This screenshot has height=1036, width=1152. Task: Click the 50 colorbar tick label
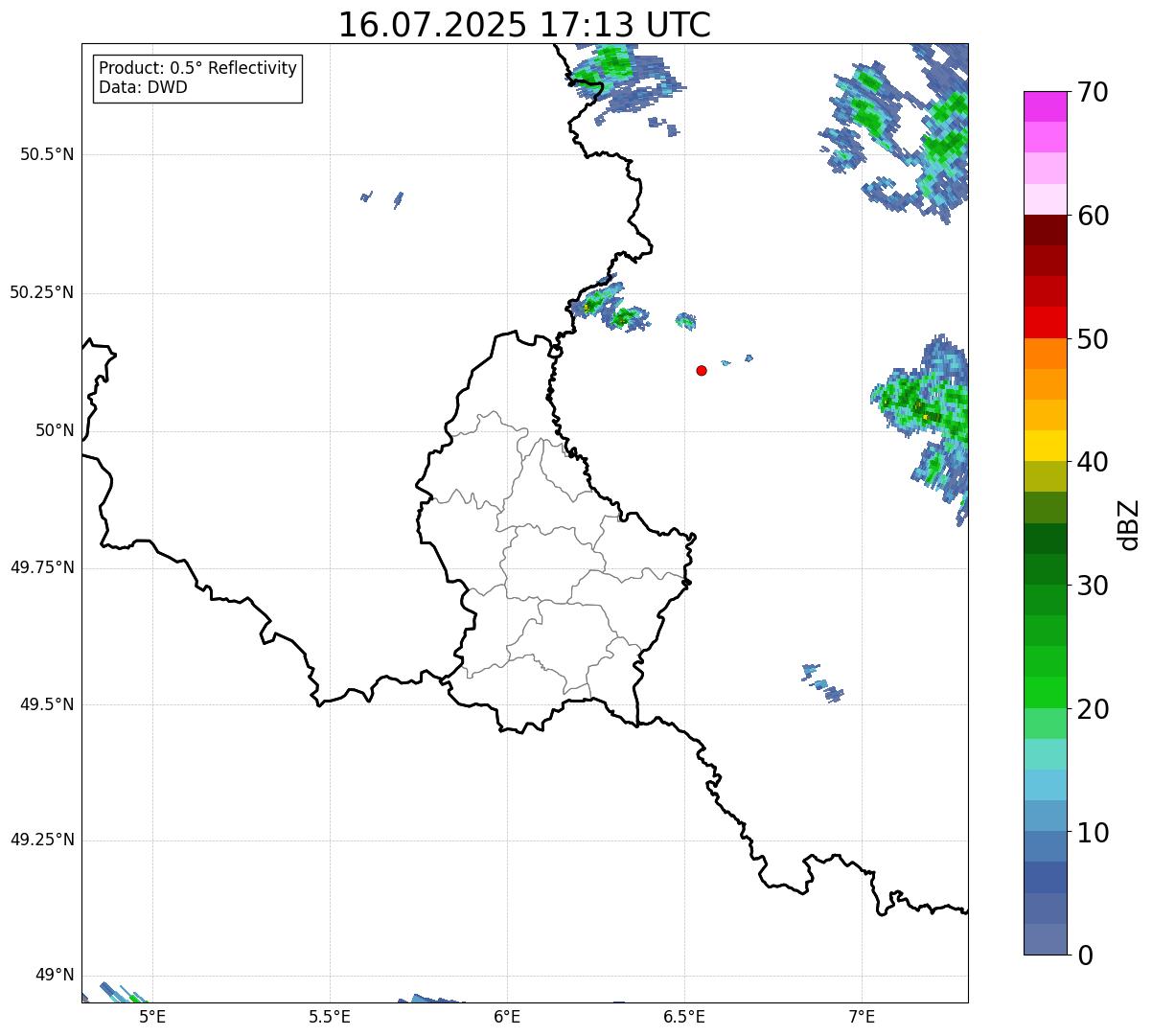pos(1093,339)
